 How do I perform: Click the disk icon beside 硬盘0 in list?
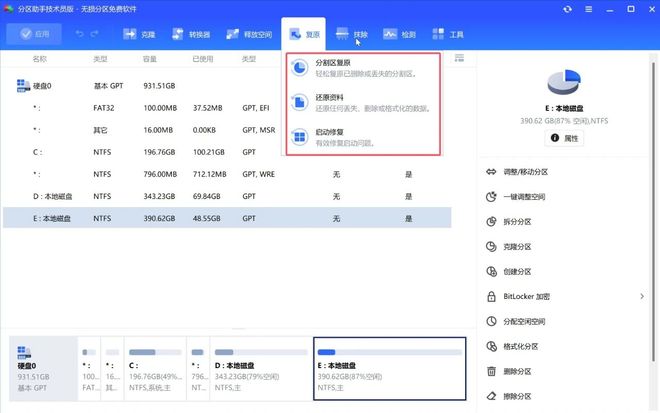click(23, 85)
